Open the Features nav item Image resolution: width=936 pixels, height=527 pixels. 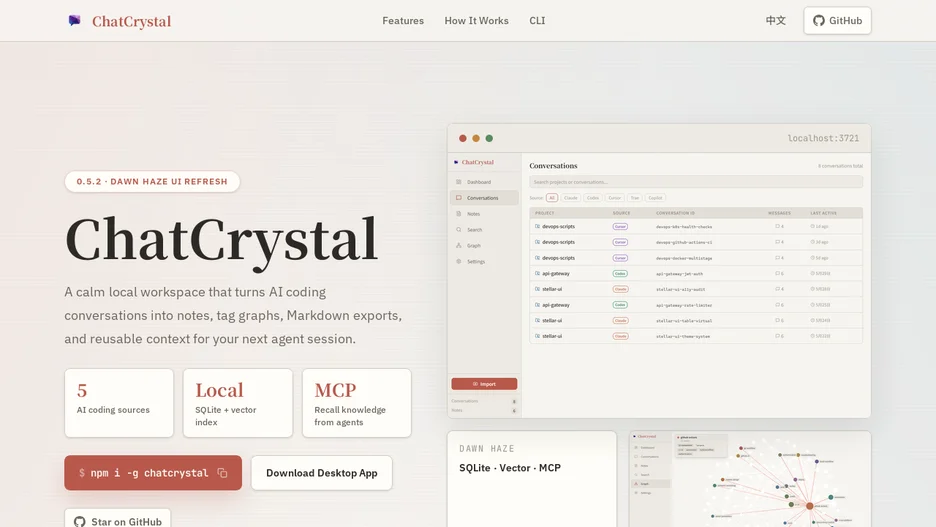[x=403, y=20]
